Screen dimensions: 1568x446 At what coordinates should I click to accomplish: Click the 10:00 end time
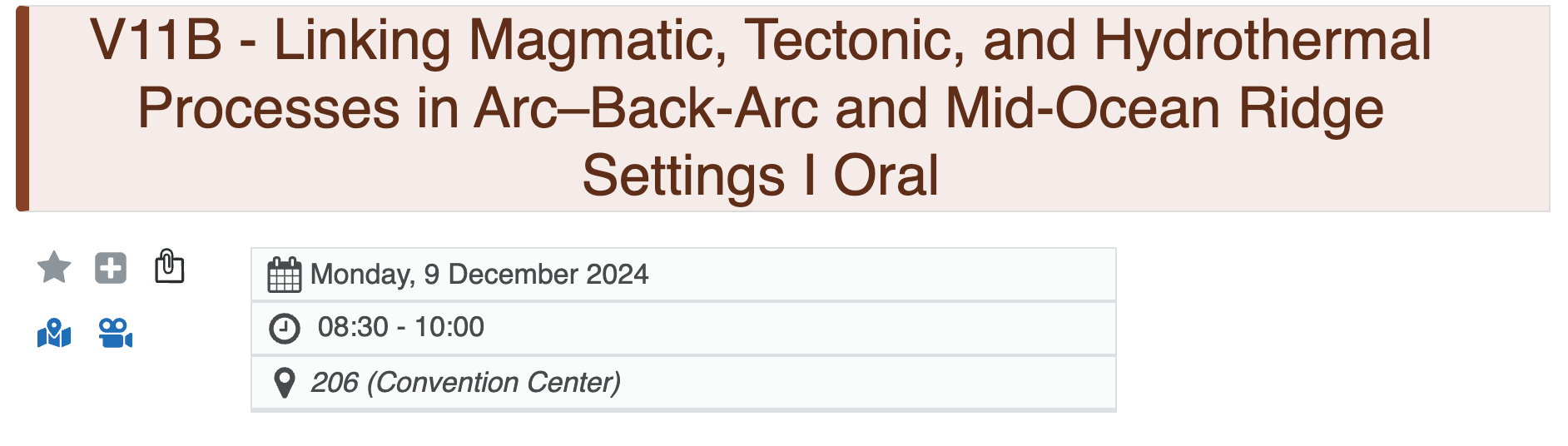[x=449, y=327]
